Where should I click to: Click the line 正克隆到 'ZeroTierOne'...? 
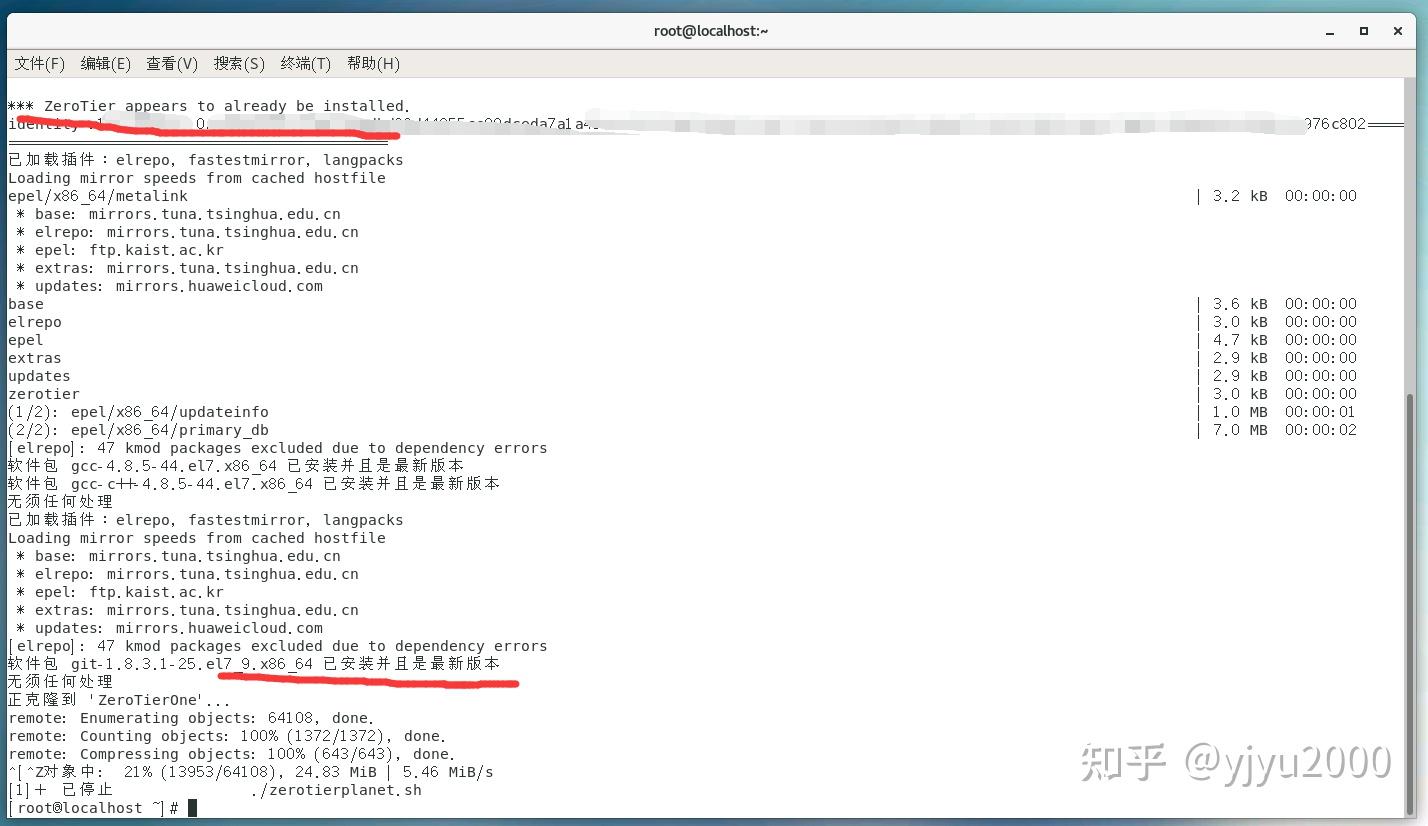pos(119,700)
